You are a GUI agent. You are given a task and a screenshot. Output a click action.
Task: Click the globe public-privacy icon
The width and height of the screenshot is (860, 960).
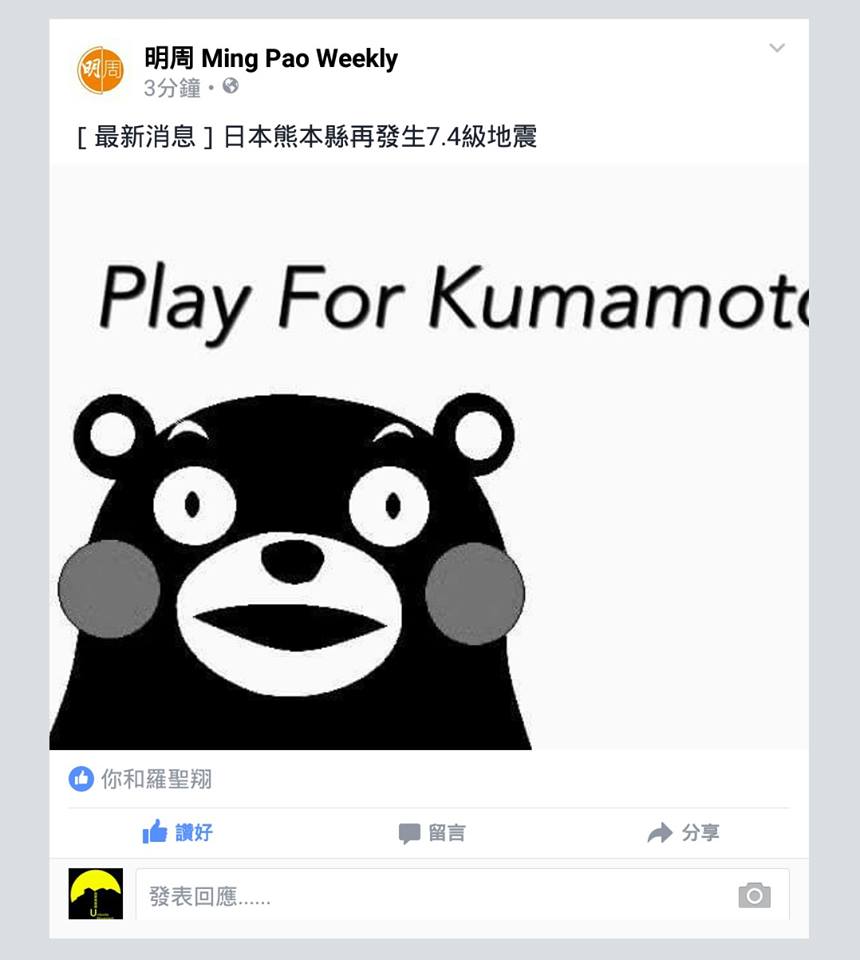coord(231,86)
